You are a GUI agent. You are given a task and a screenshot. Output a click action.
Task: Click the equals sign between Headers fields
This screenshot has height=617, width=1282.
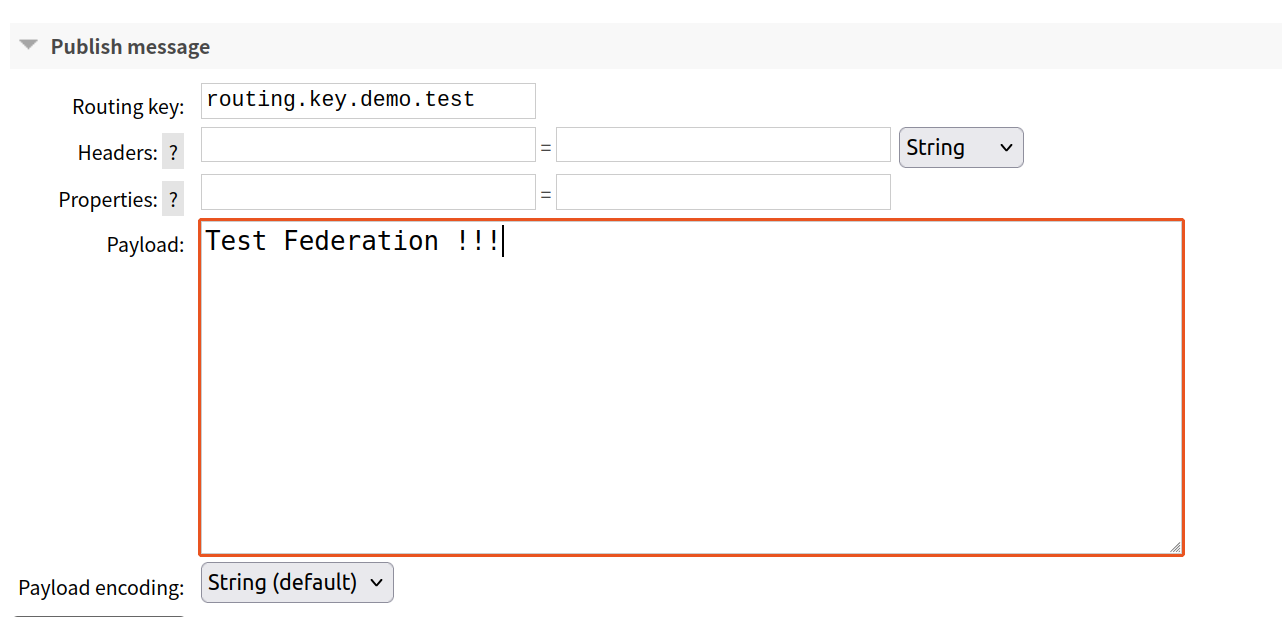click(x=546, y=148)
